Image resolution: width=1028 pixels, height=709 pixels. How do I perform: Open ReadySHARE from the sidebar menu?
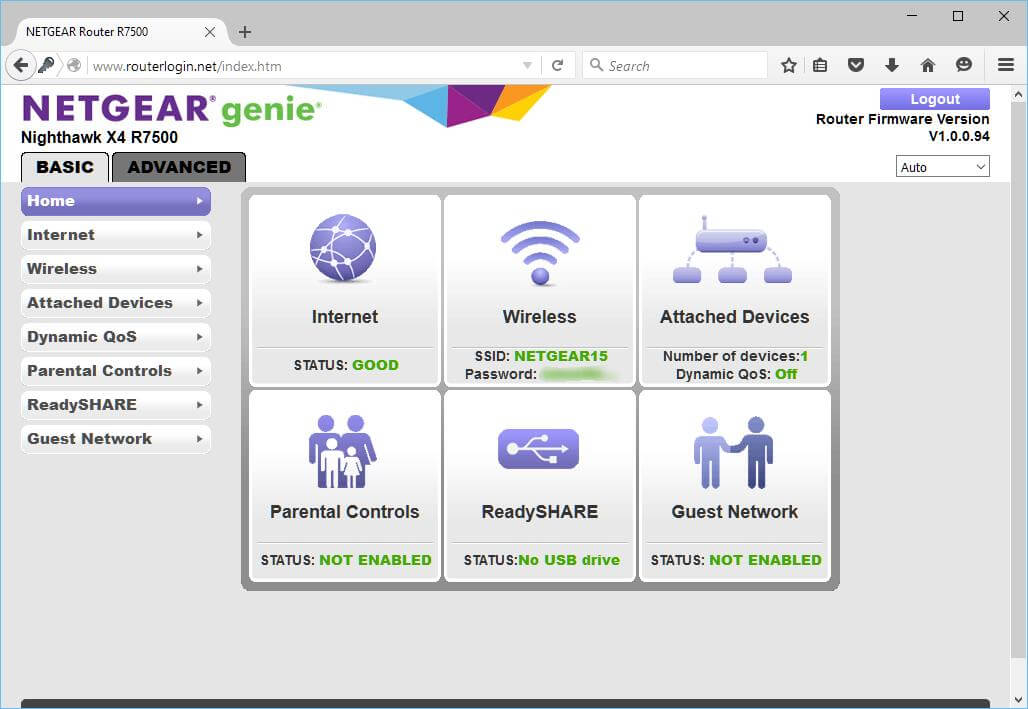click(116, 405)
